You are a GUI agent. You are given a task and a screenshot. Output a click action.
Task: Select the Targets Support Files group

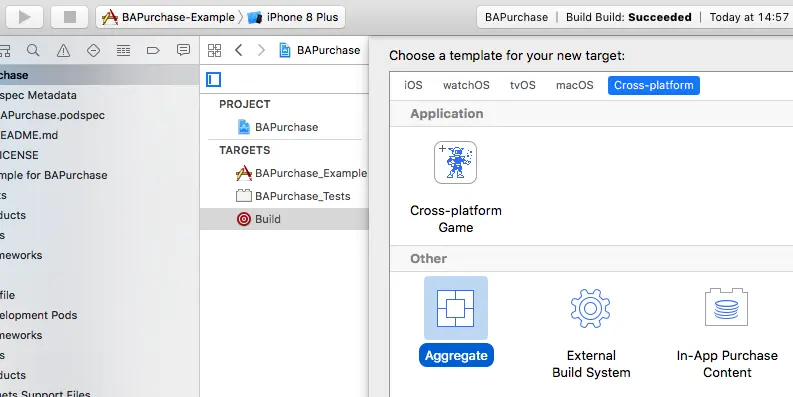point(45,394)
